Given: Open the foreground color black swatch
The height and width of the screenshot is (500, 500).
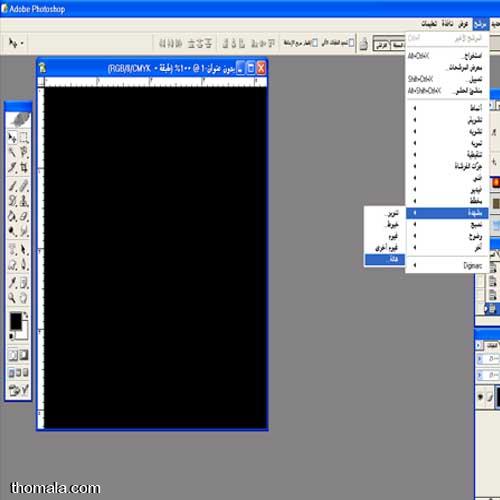Looking at the screenshot, I should coord(15,320).
